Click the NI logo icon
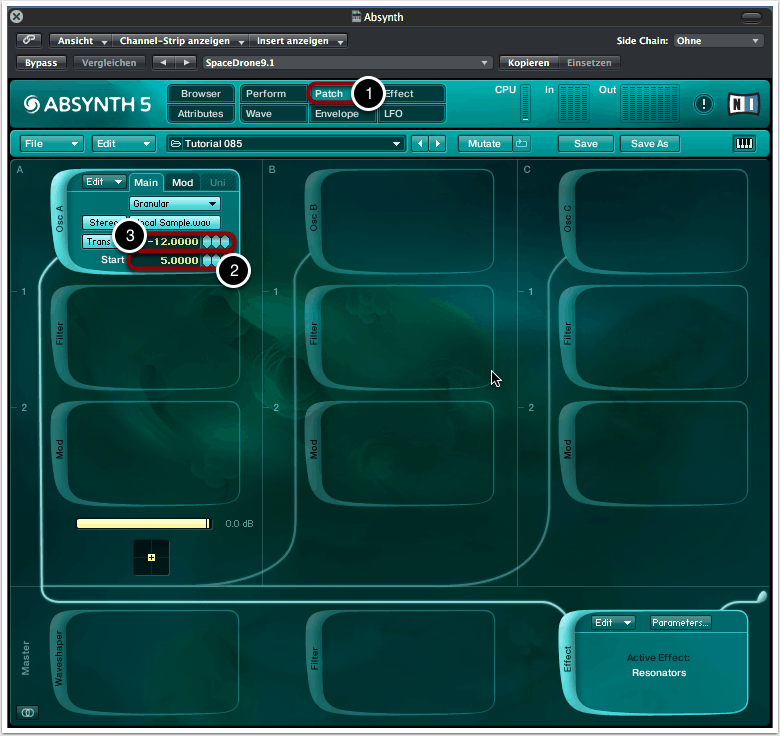The height and width of the screenshot is (736, 780). [743, 104]
